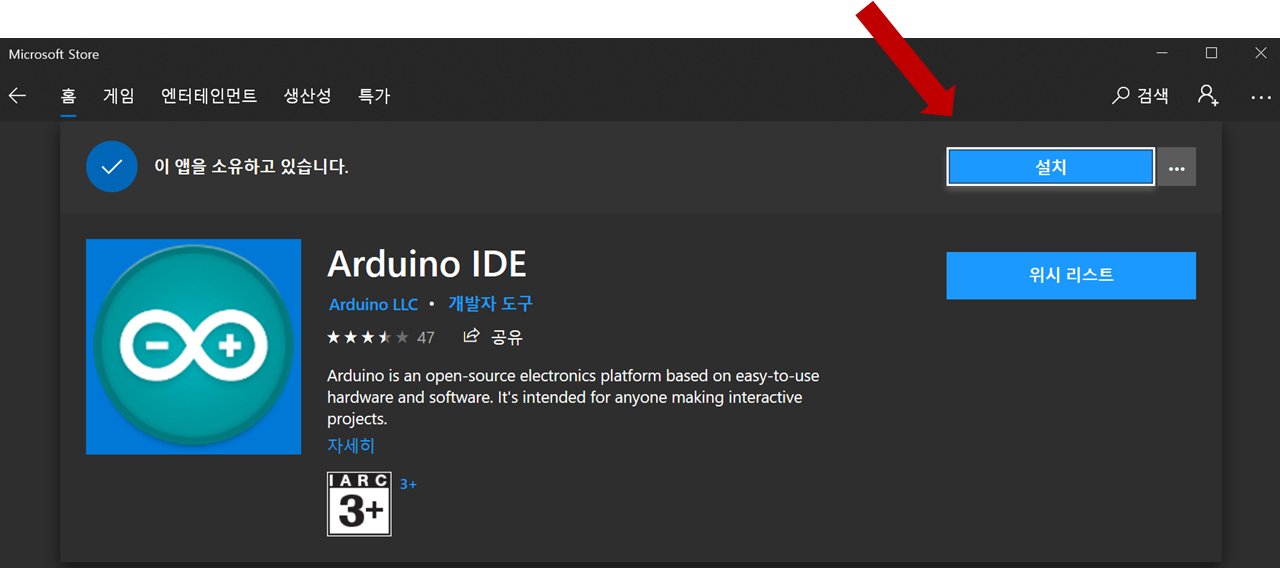This screenshot has width=1280, height=568.
Task: Click the Arduino IDE app logo
Action: tap(193, 347)
